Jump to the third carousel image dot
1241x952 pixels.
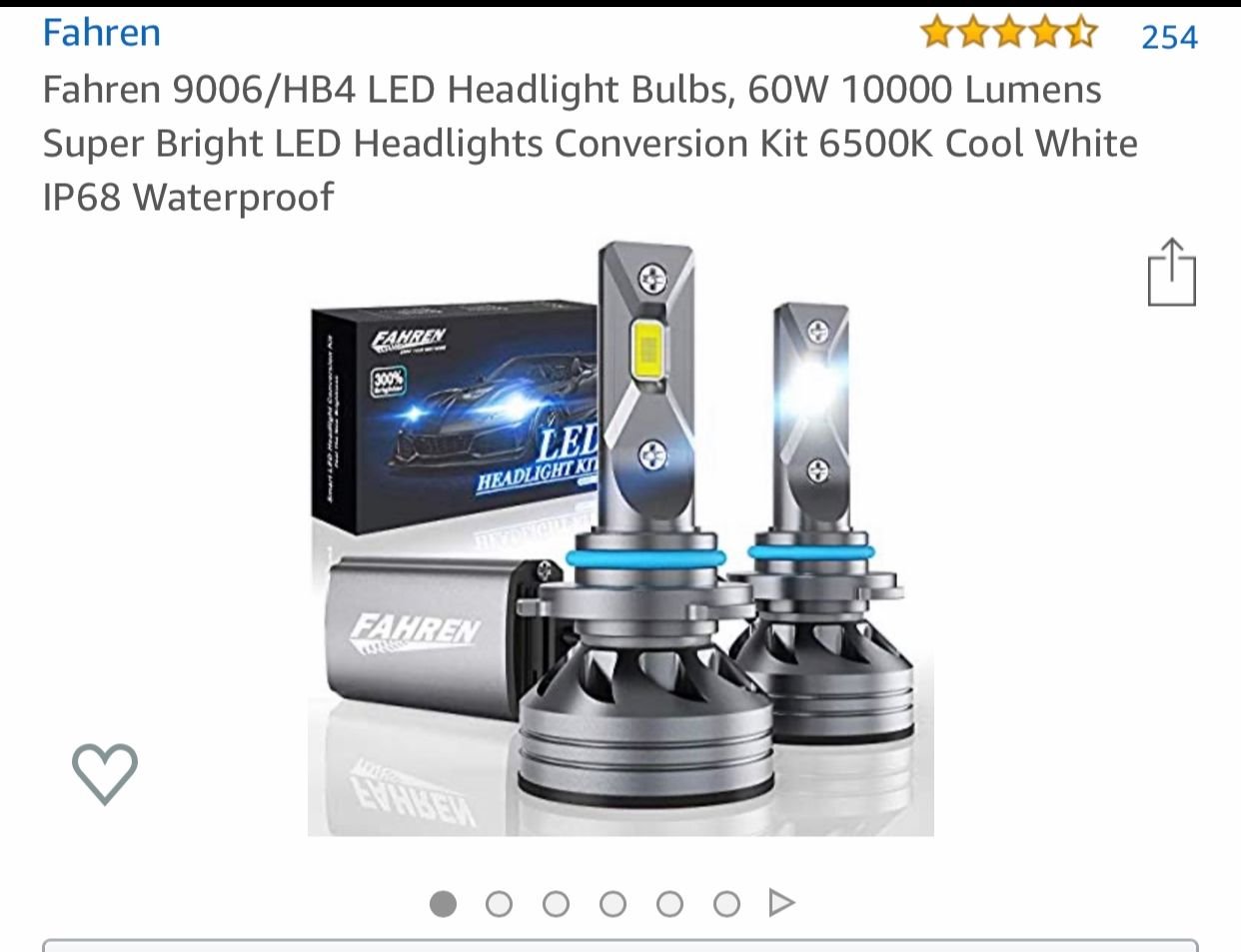(x=556, y=904)
